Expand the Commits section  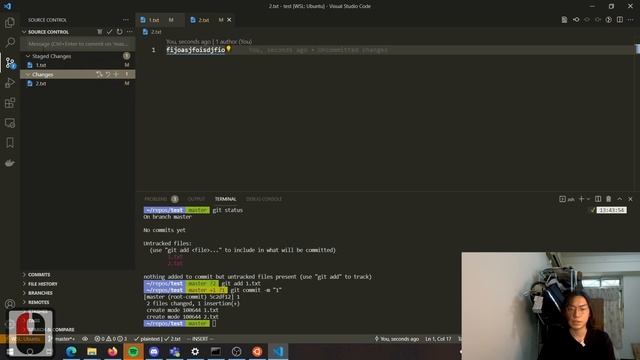pos(24,275)
